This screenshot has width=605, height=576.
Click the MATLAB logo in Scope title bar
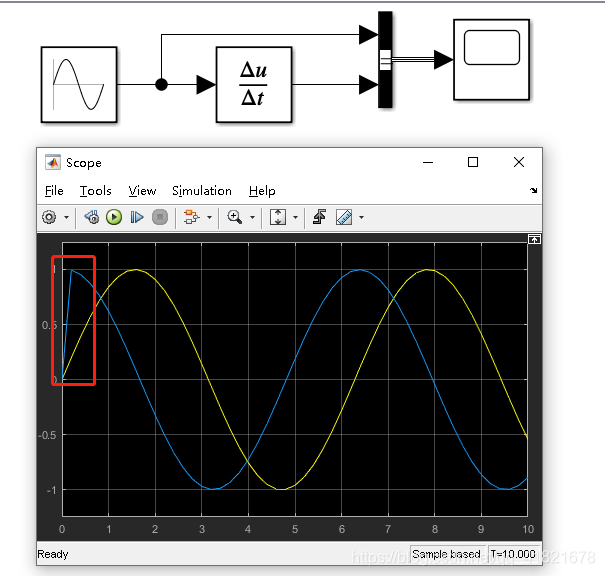(53, 162)
